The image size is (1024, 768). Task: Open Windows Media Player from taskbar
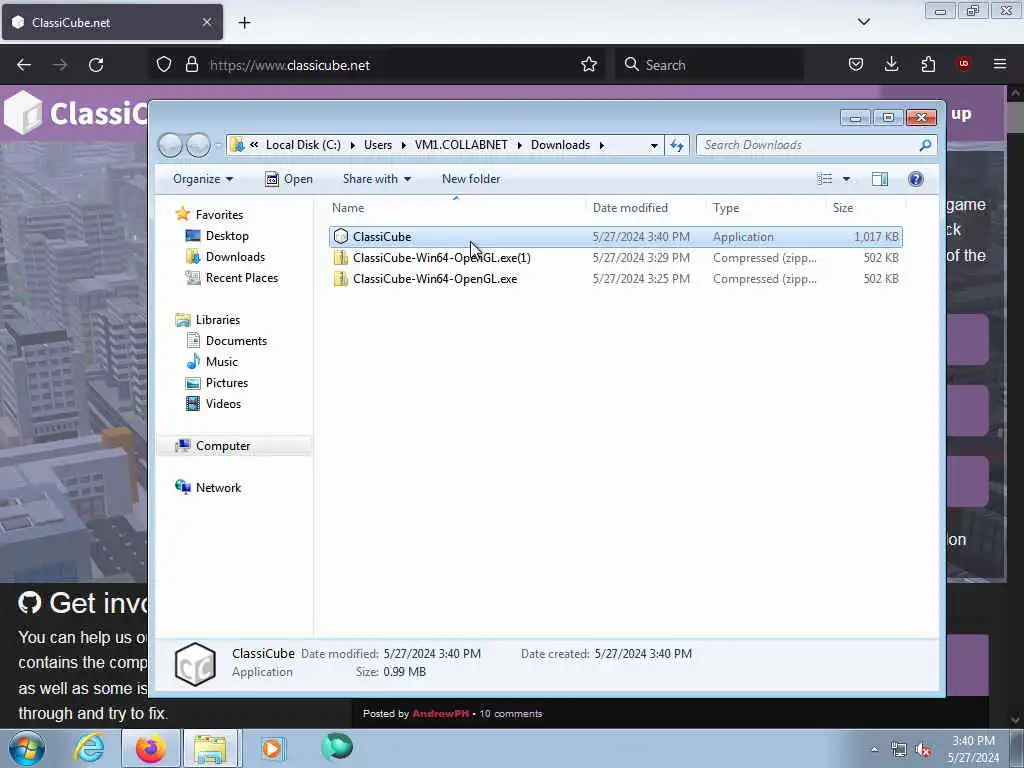click(x=272, y=748)
